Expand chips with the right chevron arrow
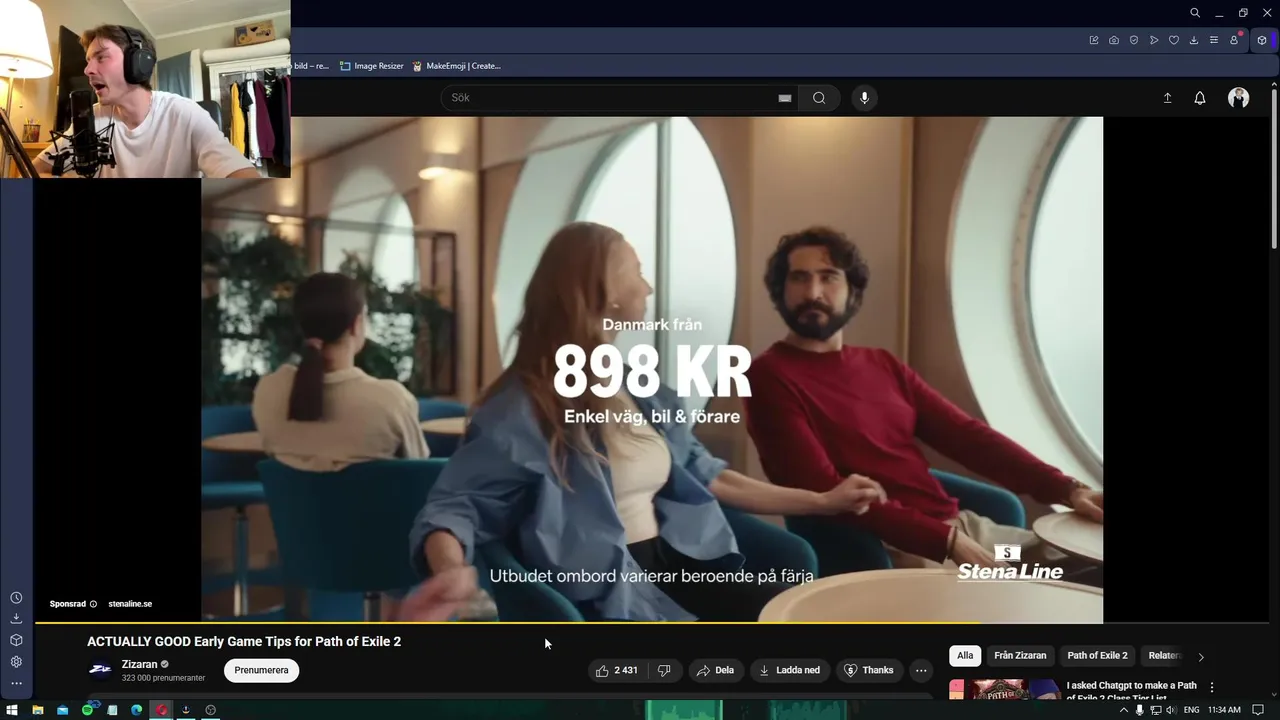 (1201, 657)
